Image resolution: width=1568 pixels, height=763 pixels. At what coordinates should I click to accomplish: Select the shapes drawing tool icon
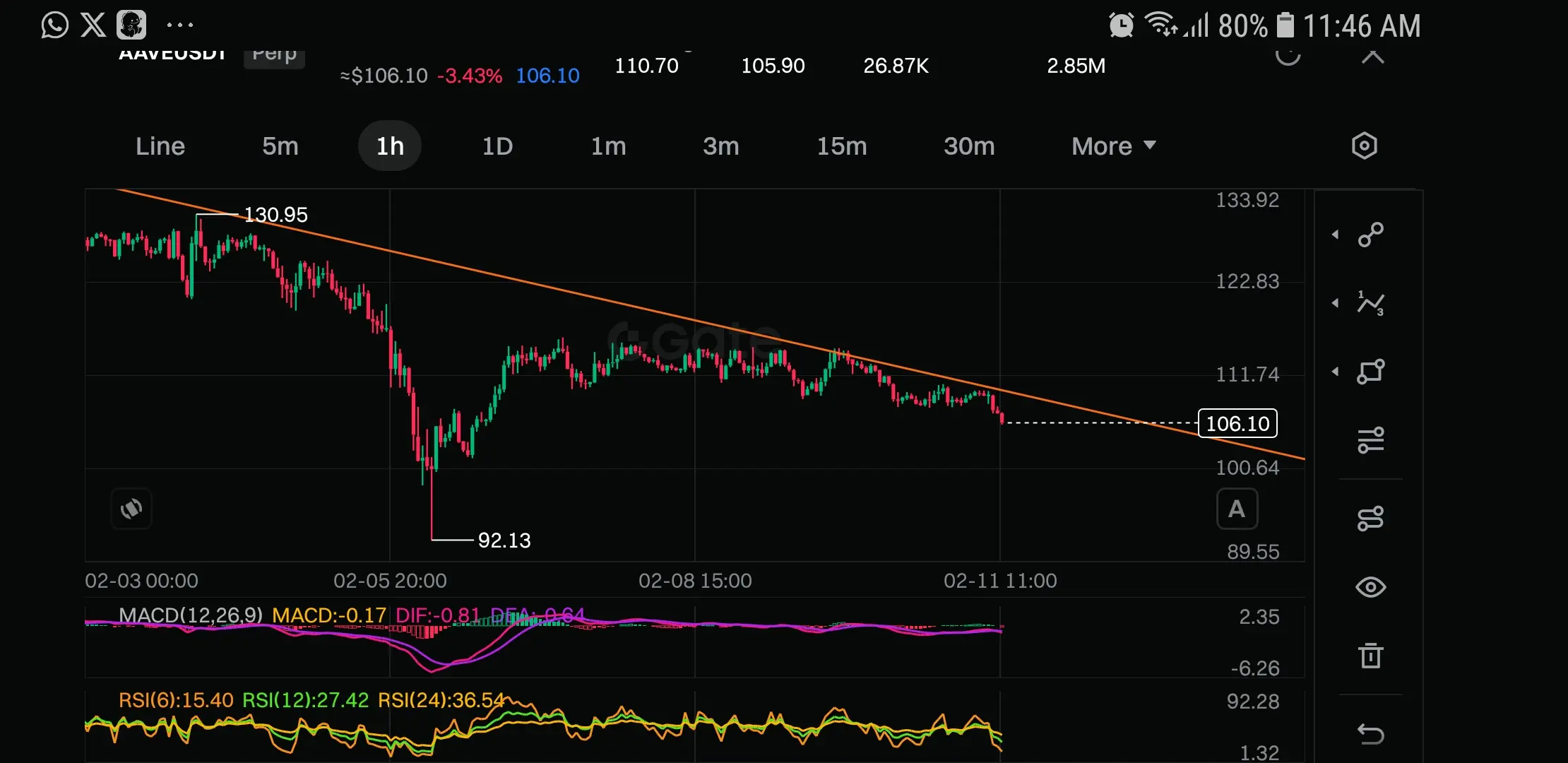1370,372
